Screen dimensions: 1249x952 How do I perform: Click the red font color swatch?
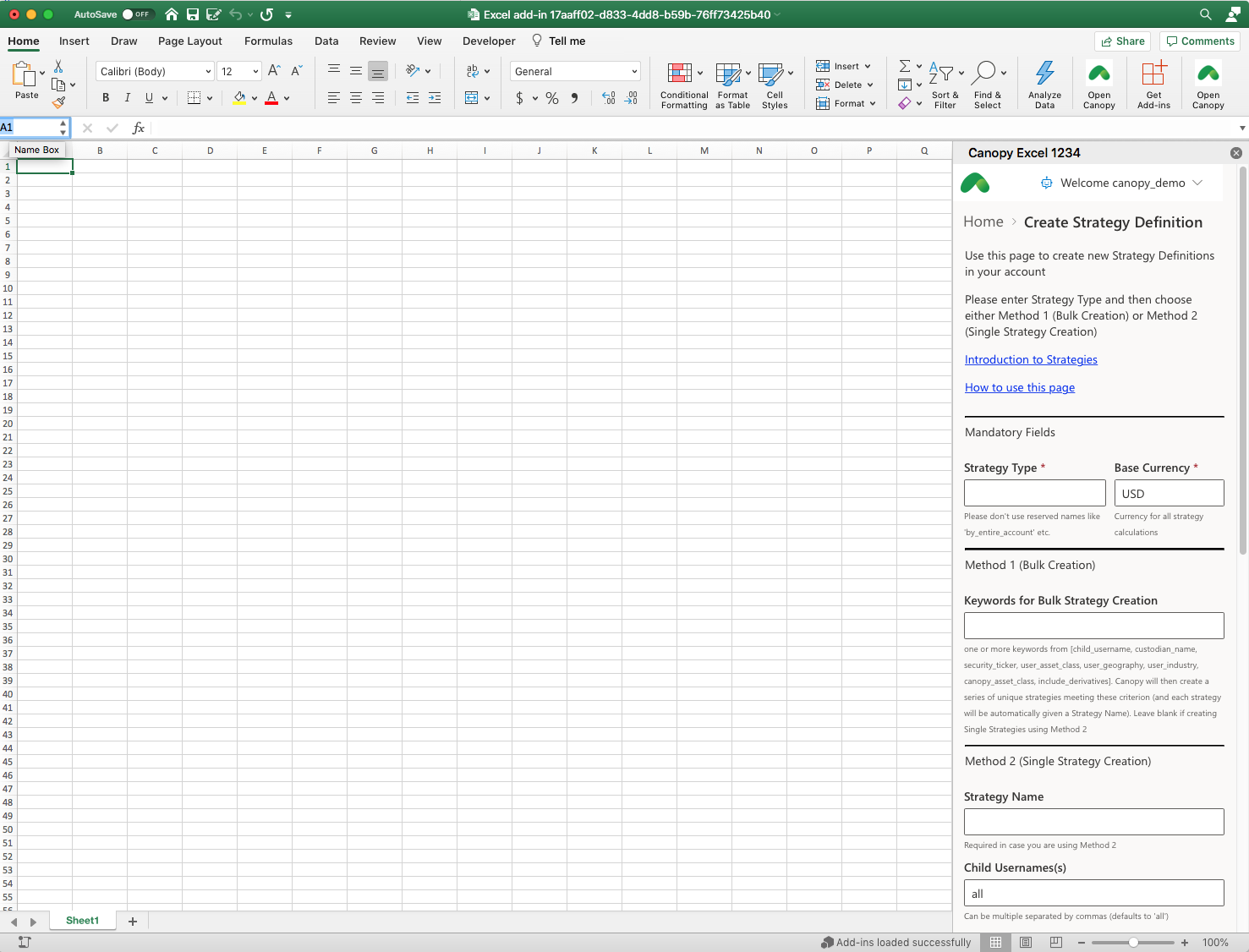coord(271,99)
